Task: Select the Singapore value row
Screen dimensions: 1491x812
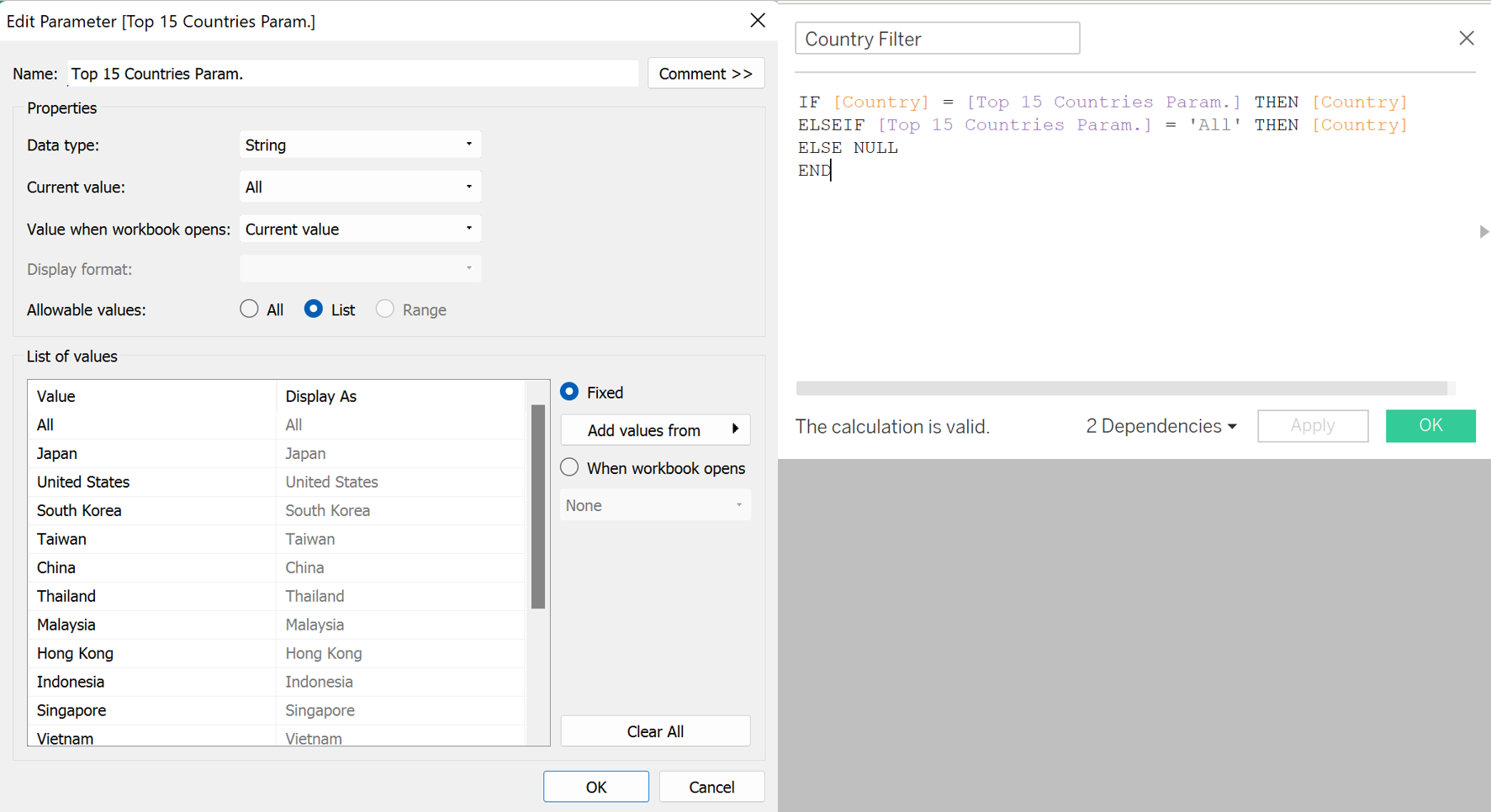Action: tap(277, 710)
